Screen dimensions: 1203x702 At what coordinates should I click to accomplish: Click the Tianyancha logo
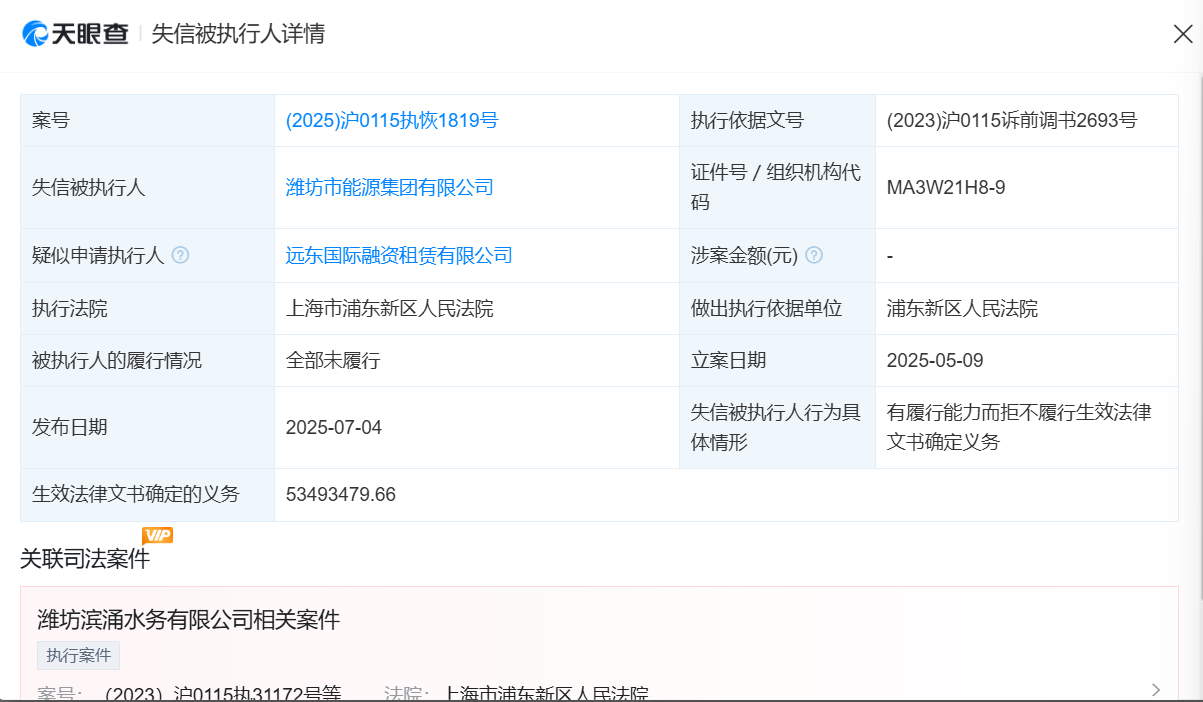75,34
